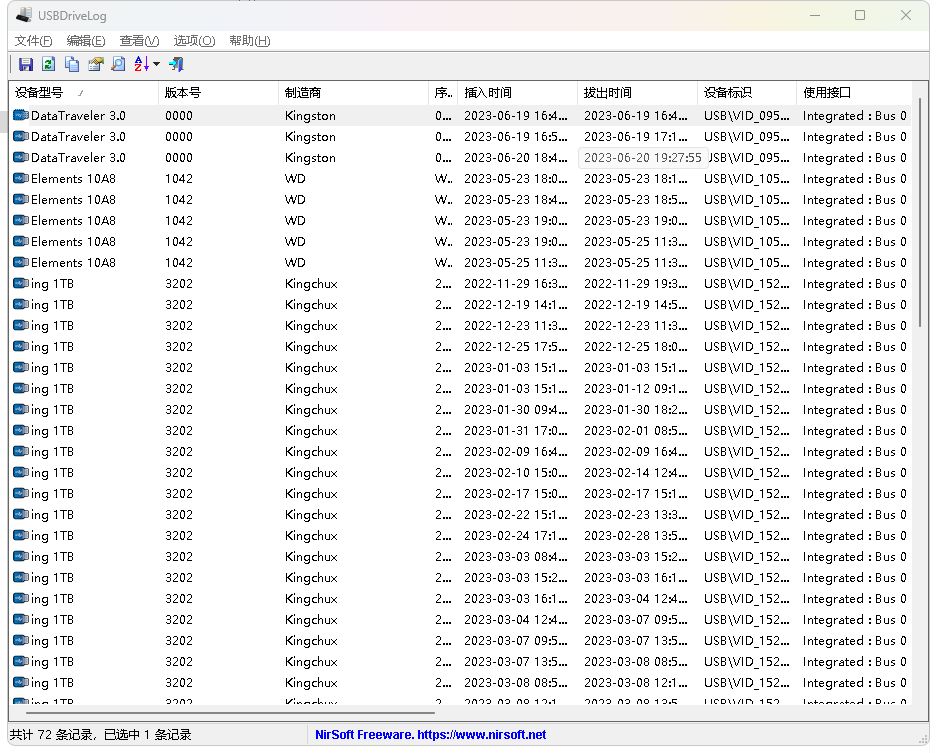
Task: Sort by the 插入时间 column header
Action: [488, 93]
